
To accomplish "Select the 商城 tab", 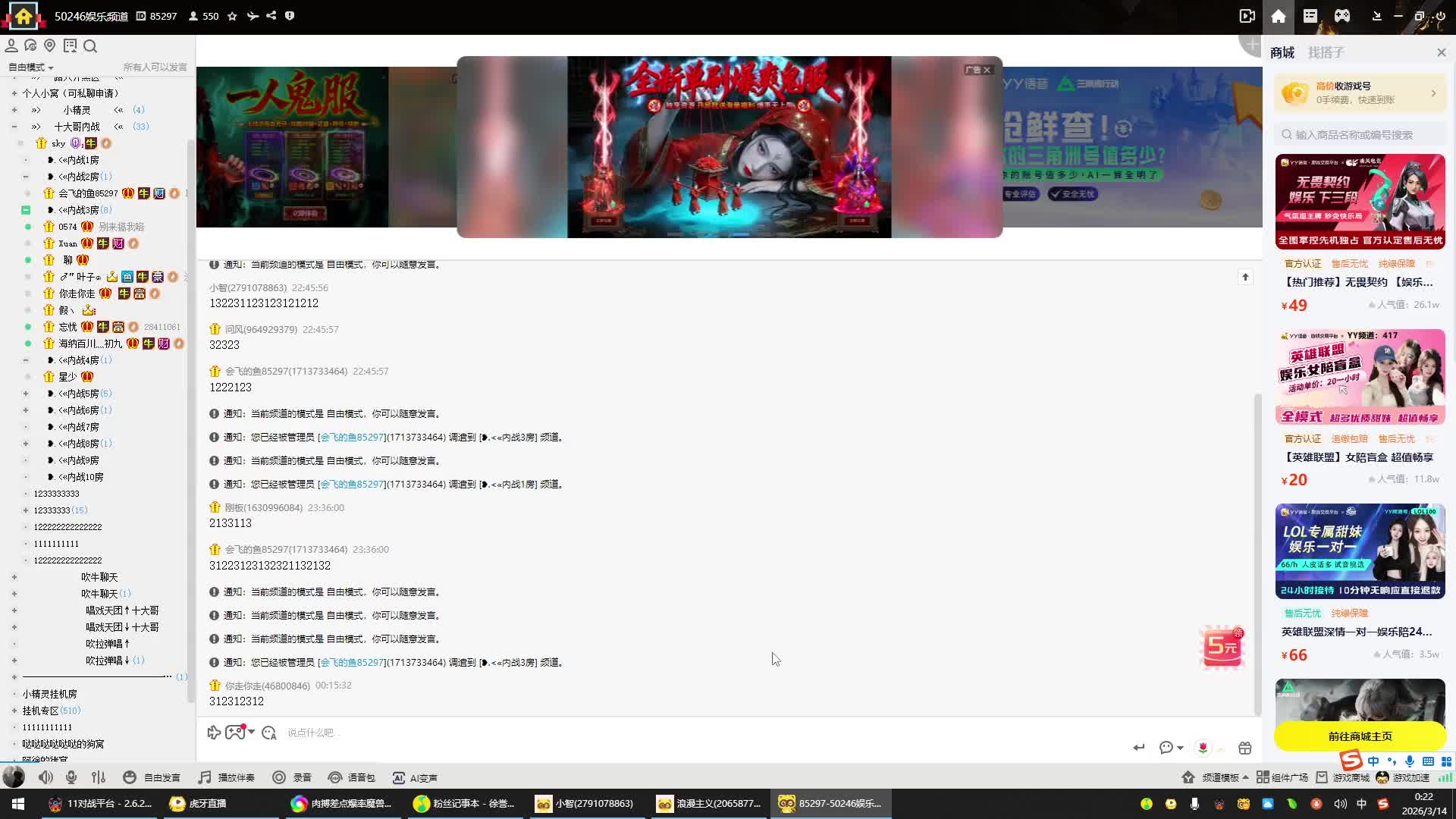I will (x=1282, y=52).
